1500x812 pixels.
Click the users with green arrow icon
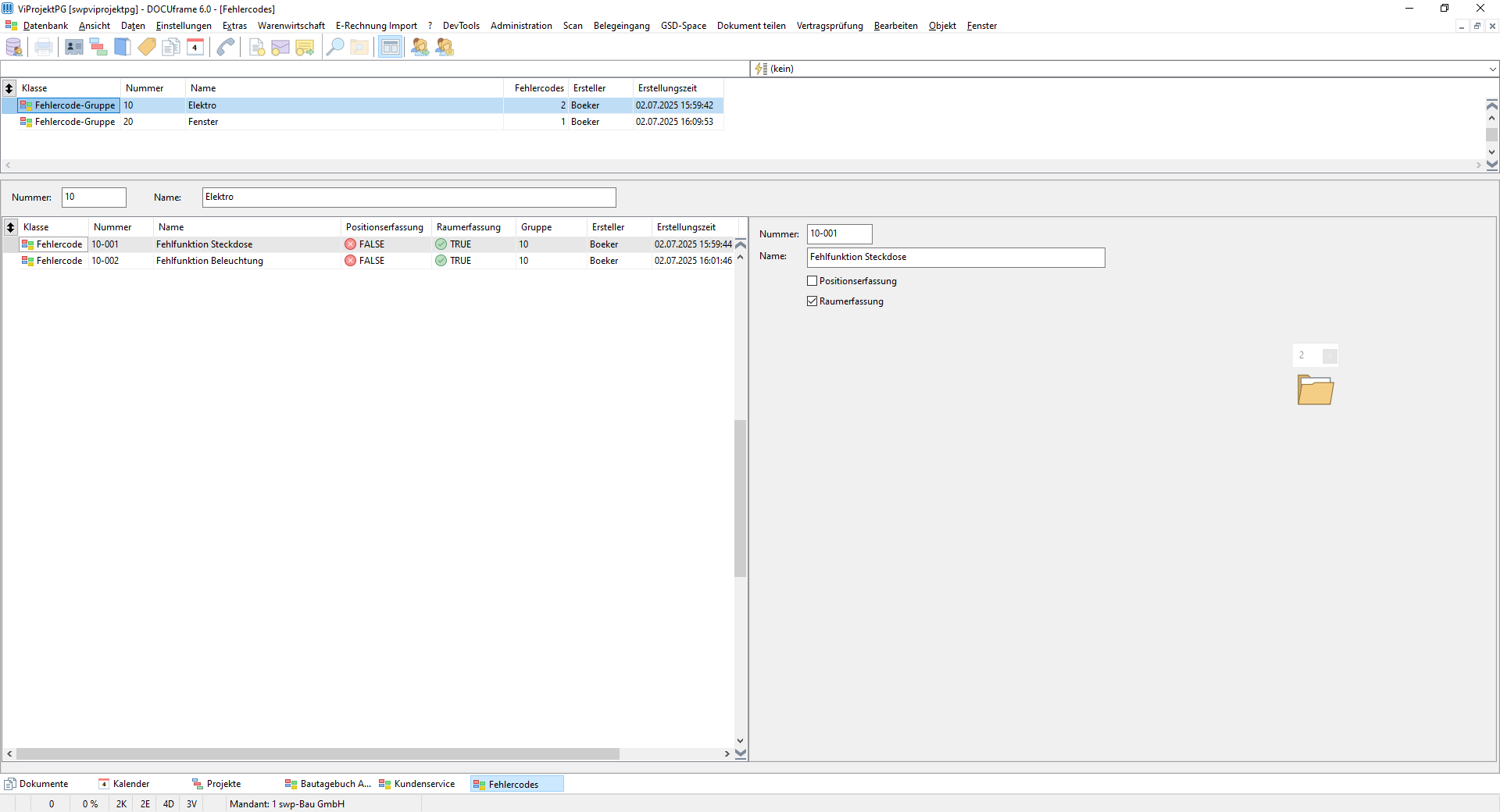[x=420, y=48]
